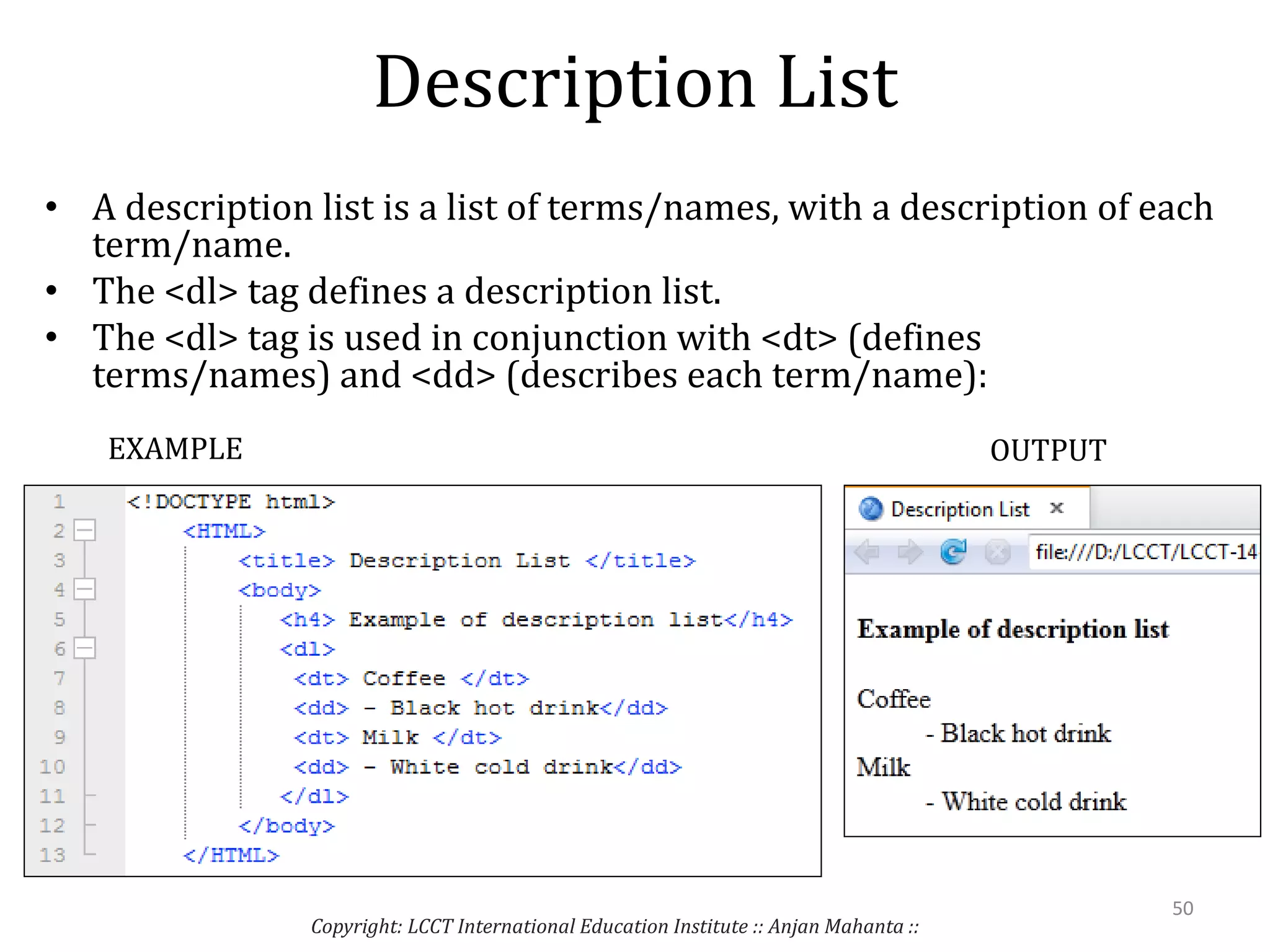Click the Coffee term in browser output

point(894,699)
